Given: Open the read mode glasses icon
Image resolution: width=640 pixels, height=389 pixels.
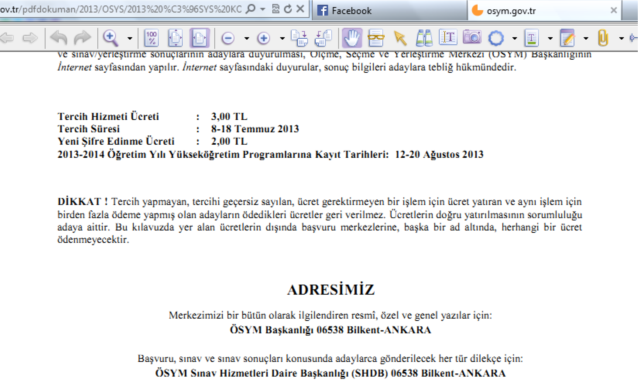Looking at the screenshot, I should (376, 38).
